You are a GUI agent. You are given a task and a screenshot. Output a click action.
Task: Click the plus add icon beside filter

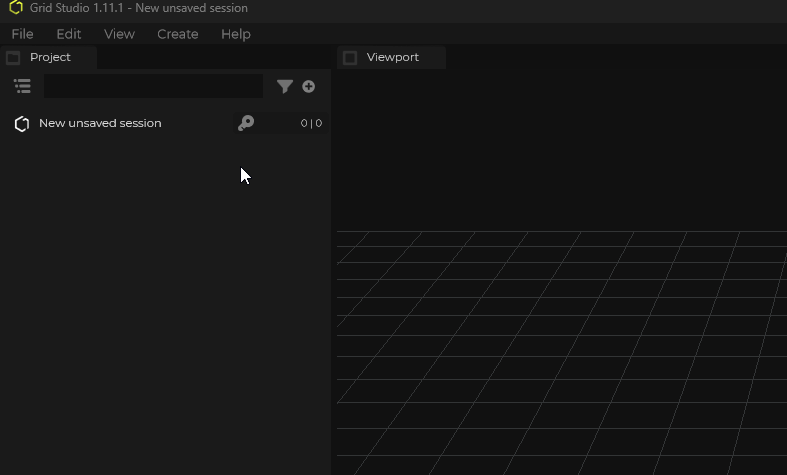pos(308,86)
